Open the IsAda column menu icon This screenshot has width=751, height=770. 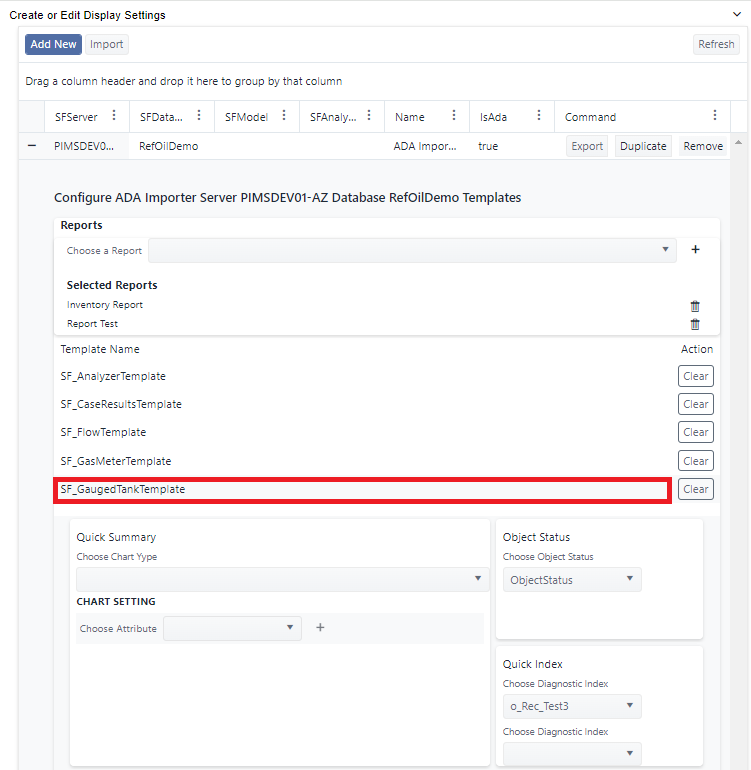tap(539, 116)
